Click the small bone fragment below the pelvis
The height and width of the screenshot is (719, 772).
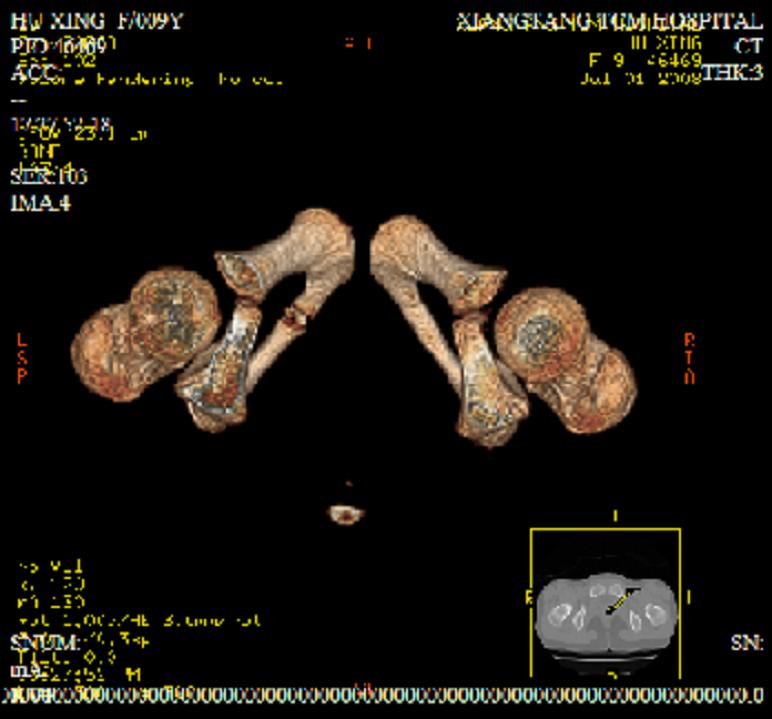coord(344,514)
